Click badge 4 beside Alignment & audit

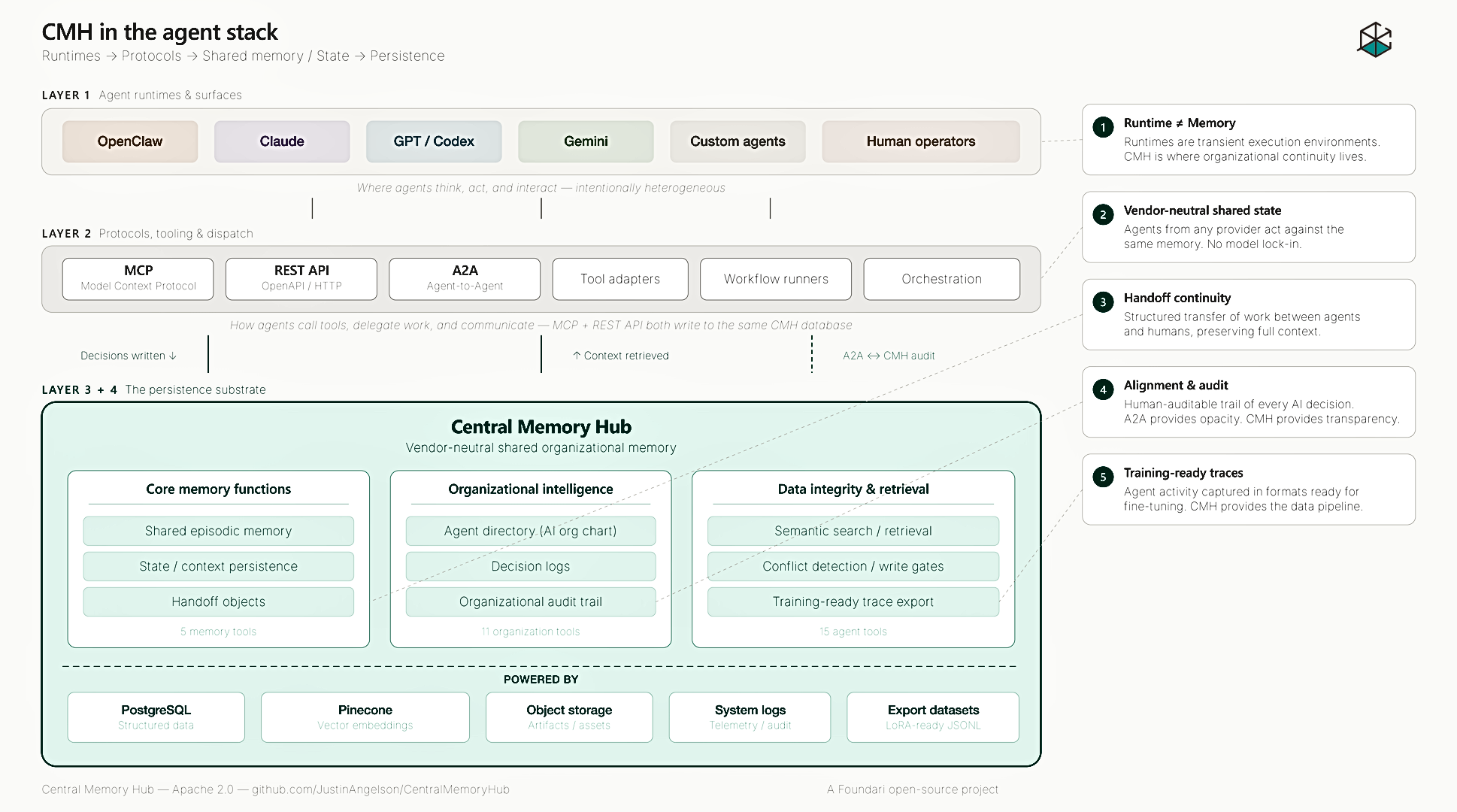pos(1103,389)
